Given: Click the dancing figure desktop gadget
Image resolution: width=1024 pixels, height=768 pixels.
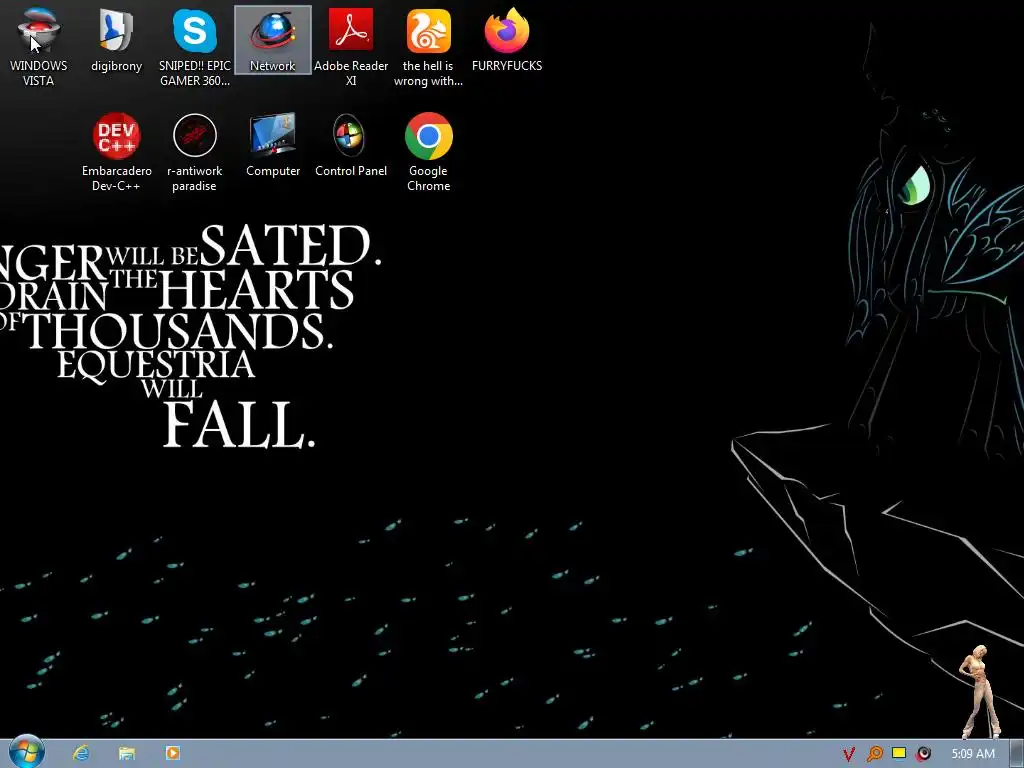Looking at the screenshot, I should point(980,691).
